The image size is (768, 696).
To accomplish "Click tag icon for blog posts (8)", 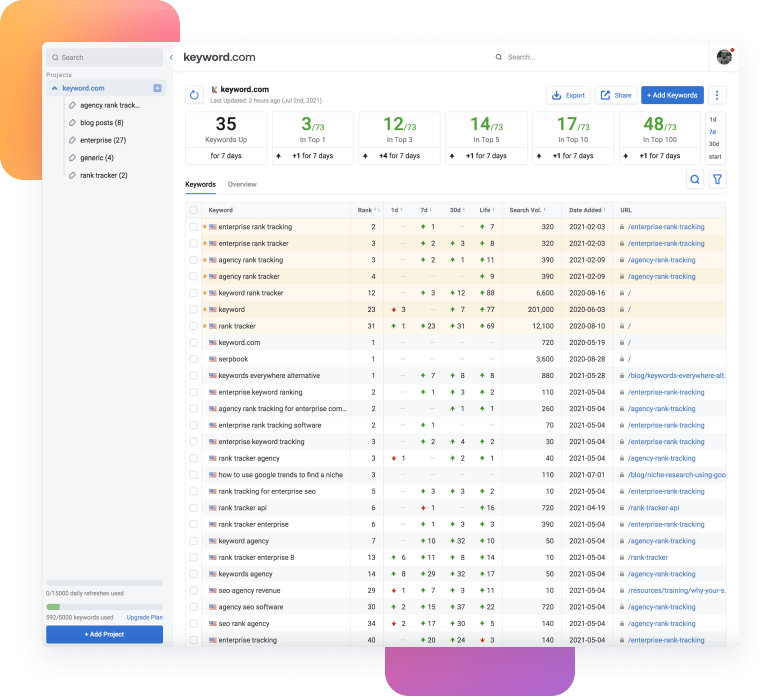I will click(72, 123).
